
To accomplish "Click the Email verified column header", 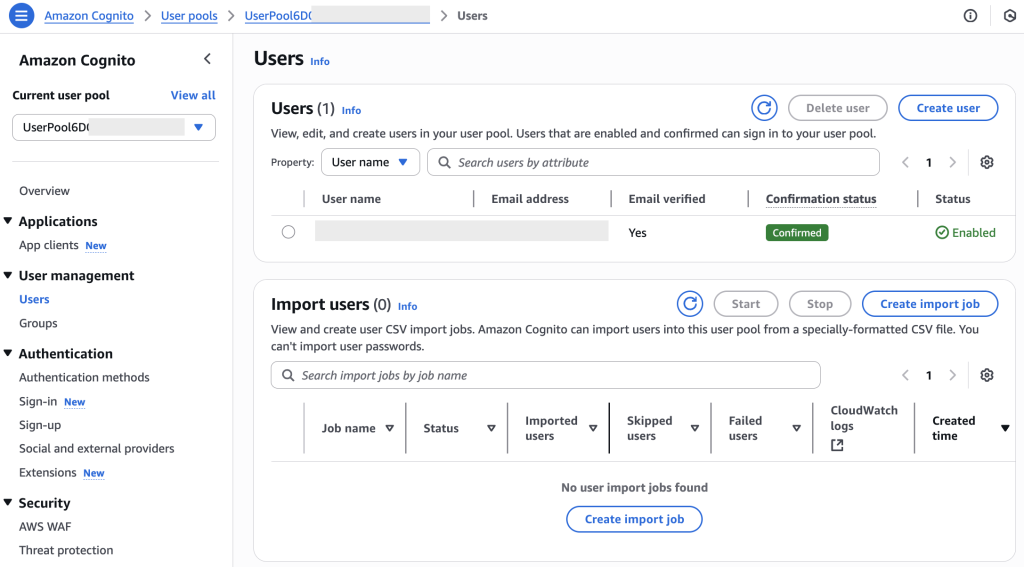I will click(x=667, y=199).
